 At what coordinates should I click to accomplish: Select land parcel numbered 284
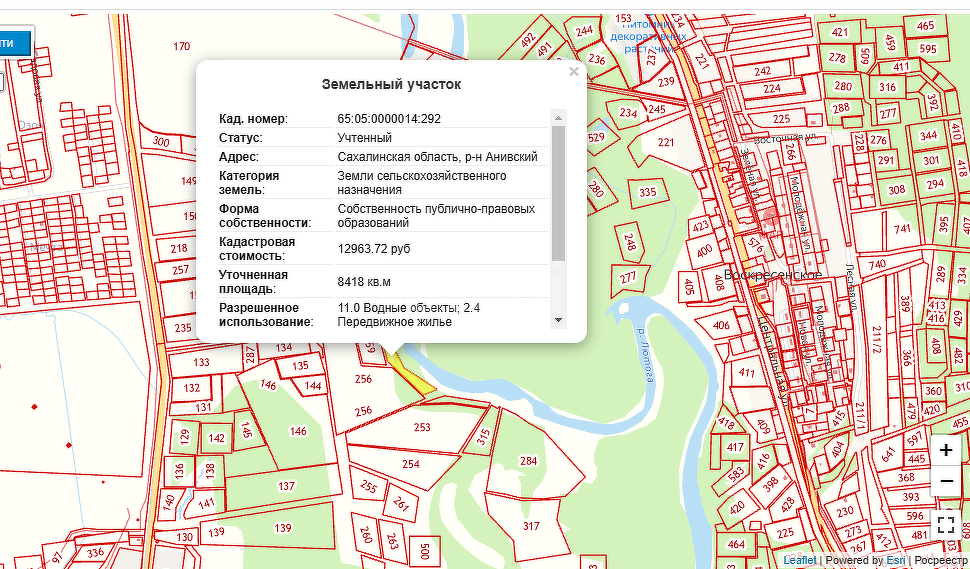click(528, 460)
